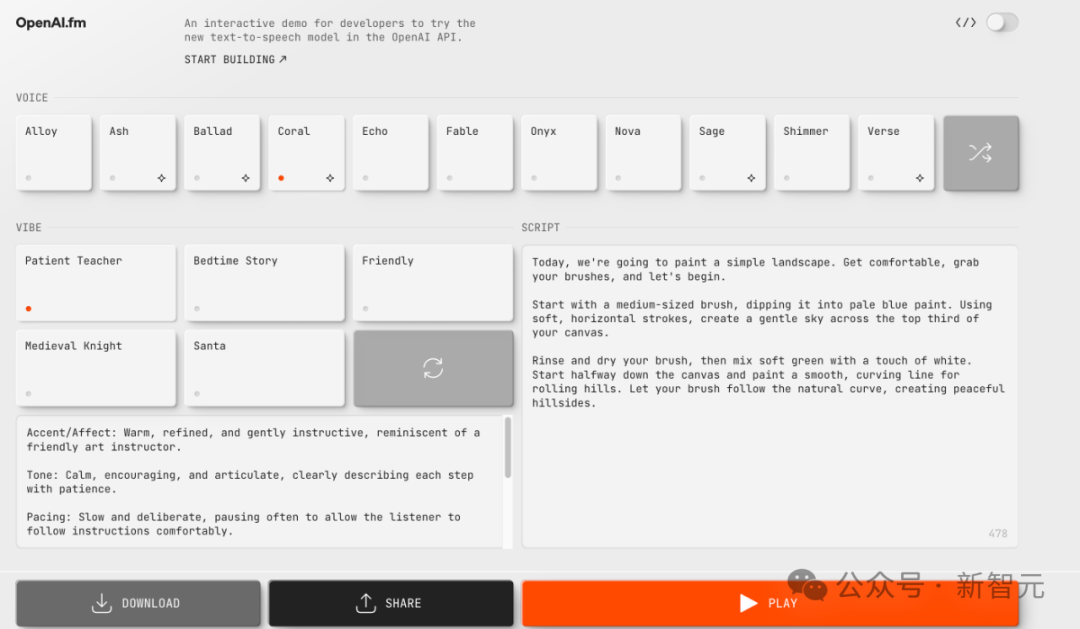Click the VIBE section label
Screen dimensions: 1080x629
point(29,227)
